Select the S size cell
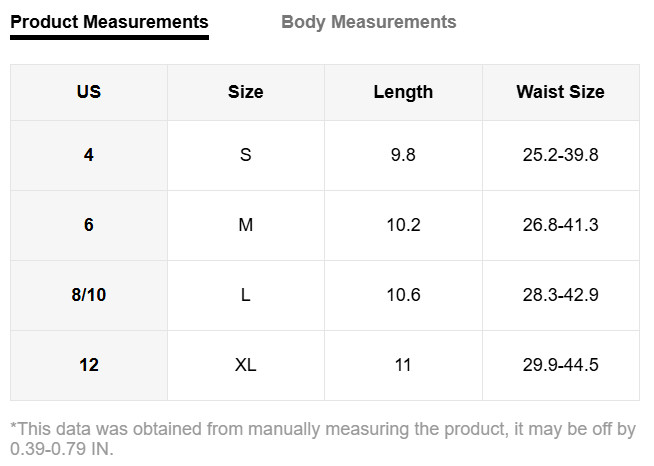Image resolution: width=654 pixels, height=466 pixels. coord(245,155)
